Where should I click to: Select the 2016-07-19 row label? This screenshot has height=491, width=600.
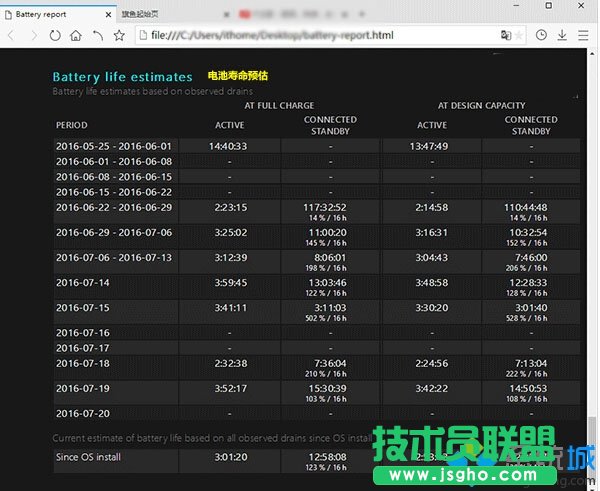click(x=83, y=388)
